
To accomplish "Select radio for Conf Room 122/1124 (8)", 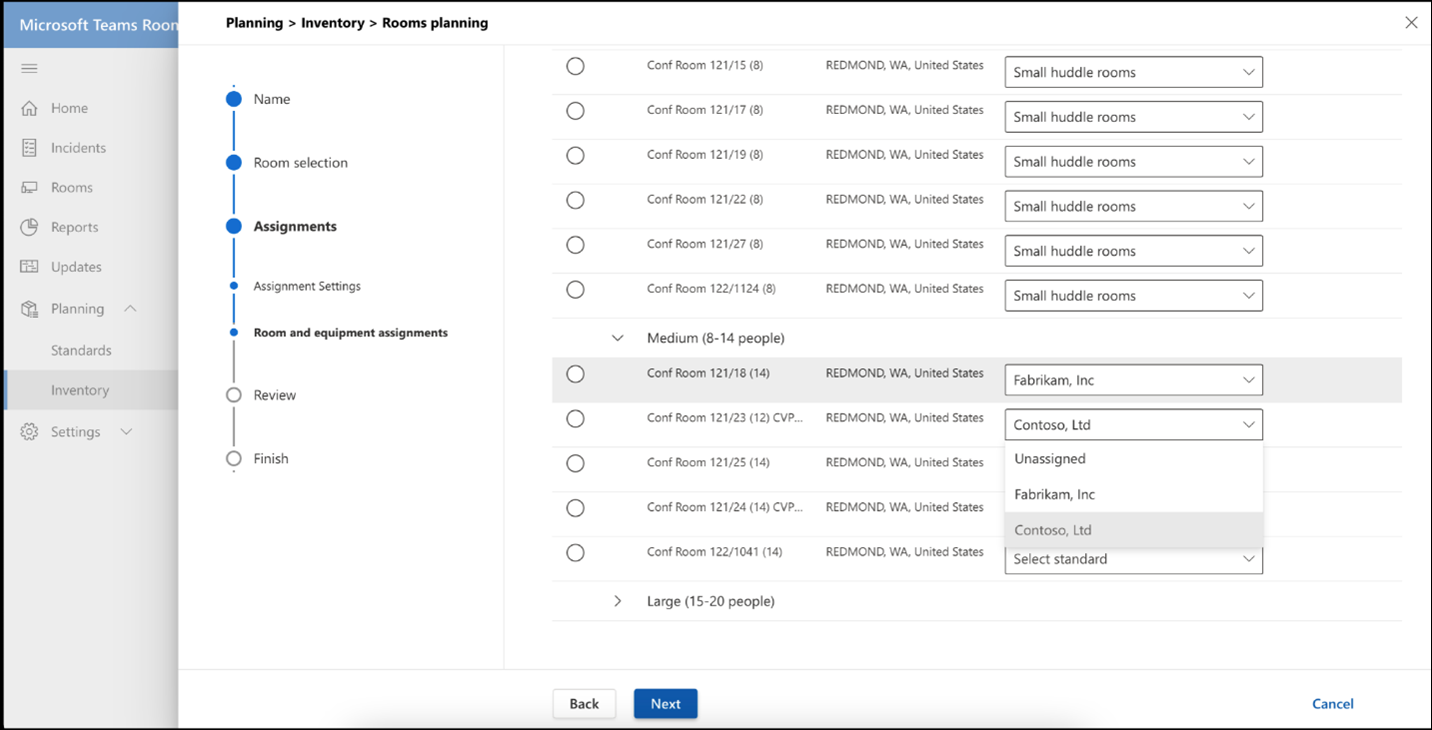I will [575, 290].
